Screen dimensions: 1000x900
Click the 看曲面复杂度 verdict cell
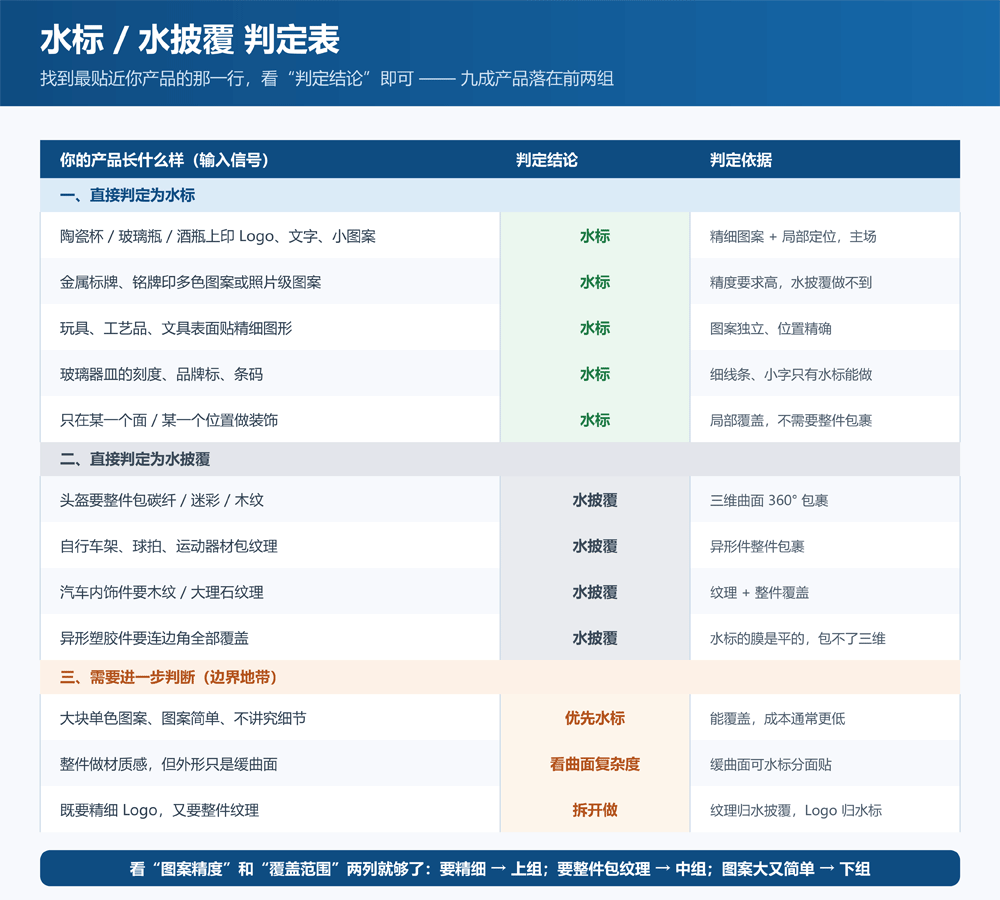pyautogui.click(x=595, y=764)
